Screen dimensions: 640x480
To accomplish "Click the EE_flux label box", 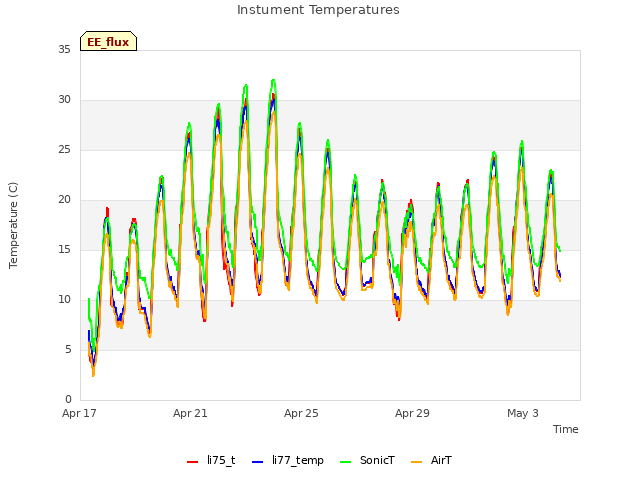I will [108, 41].
